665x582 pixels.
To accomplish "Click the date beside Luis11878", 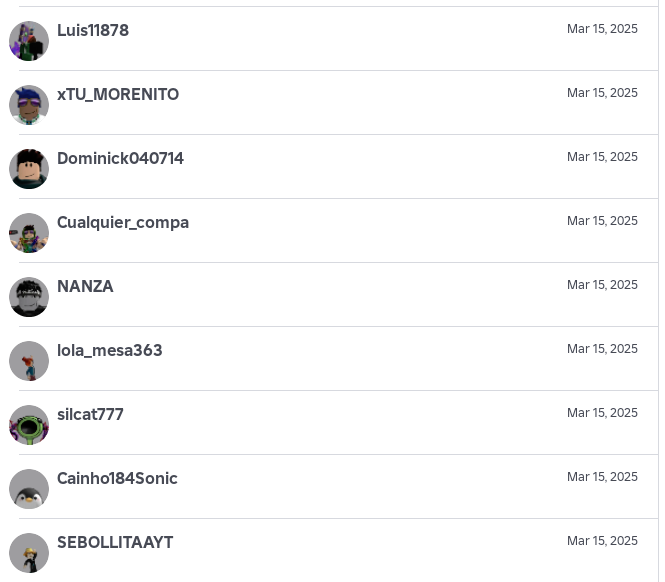I will tap(602, 29).
